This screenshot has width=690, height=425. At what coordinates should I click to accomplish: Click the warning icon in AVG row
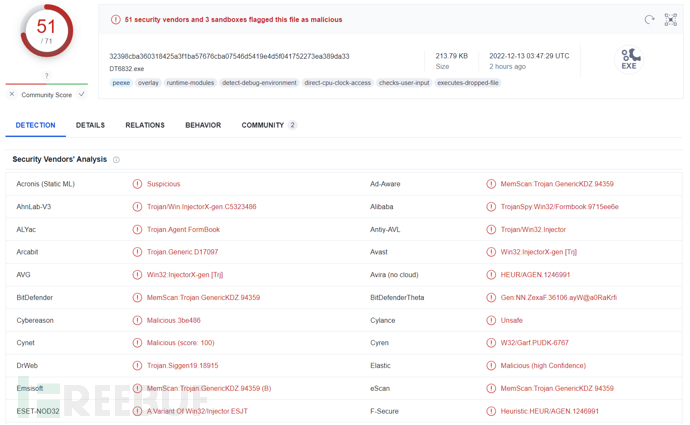coord(137,275)
